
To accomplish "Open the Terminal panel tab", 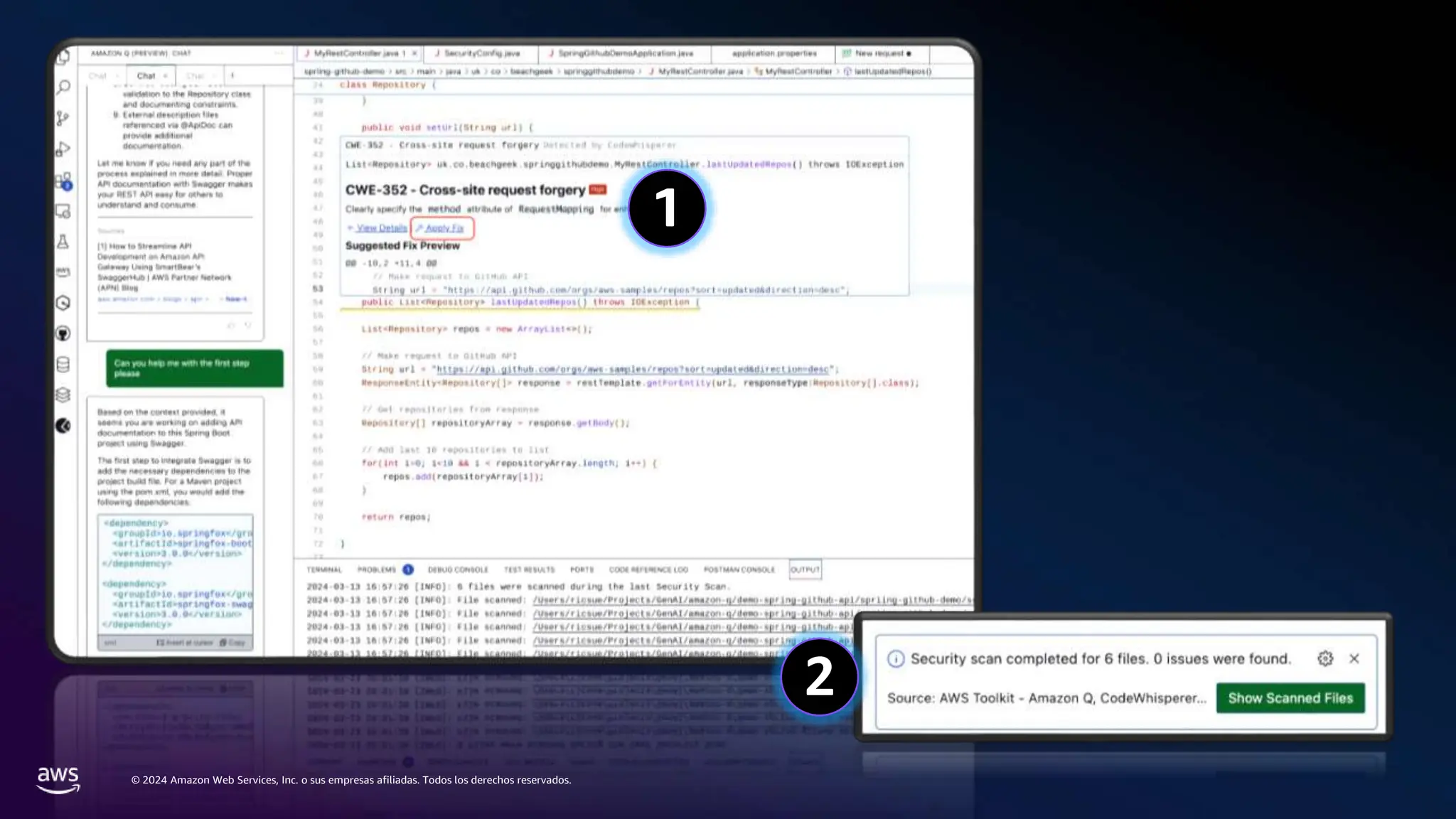I will (x=324, y=569).
